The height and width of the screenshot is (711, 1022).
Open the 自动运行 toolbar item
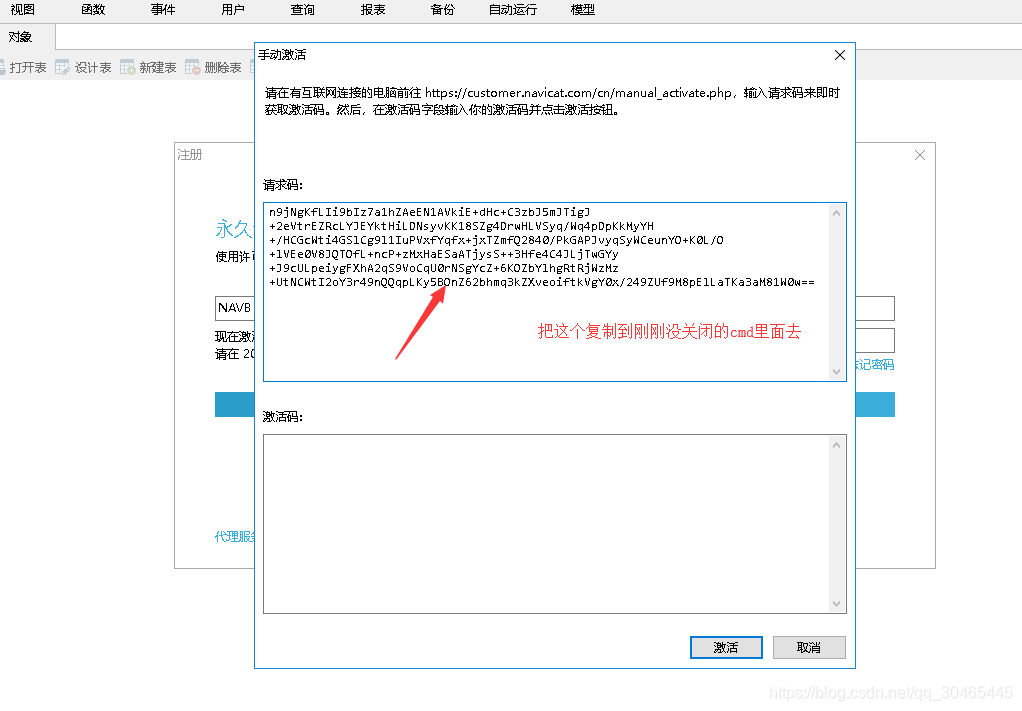(513, 10)
